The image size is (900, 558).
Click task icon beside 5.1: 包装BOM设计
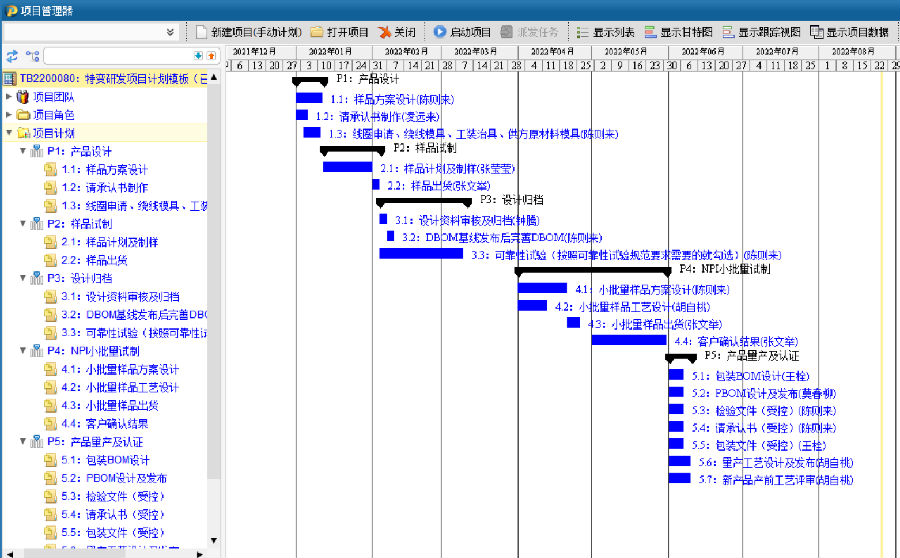[x=51, y=460]
